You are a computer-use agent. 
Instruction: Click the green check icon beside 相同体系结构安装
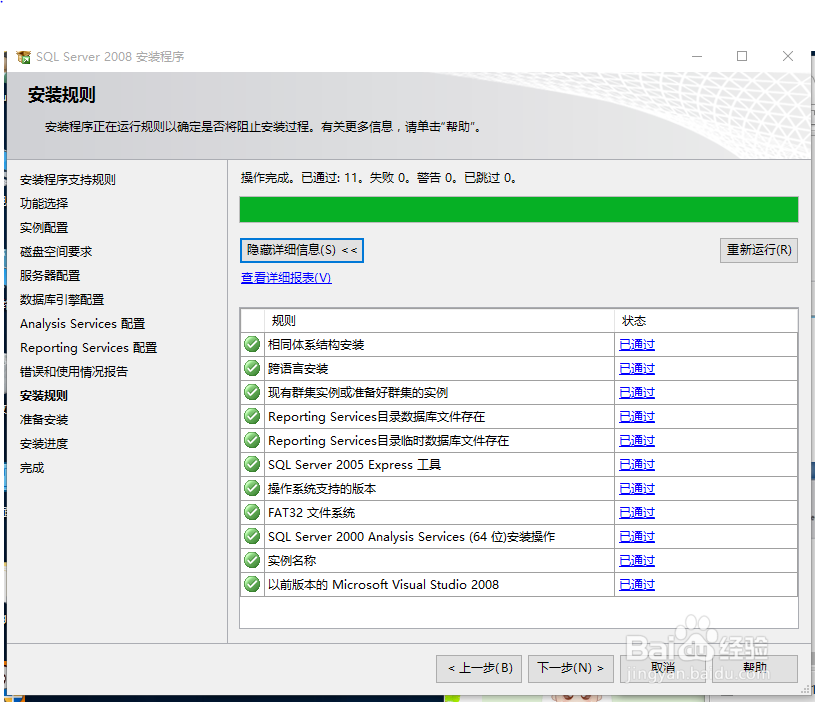click(x=251, y=344)
